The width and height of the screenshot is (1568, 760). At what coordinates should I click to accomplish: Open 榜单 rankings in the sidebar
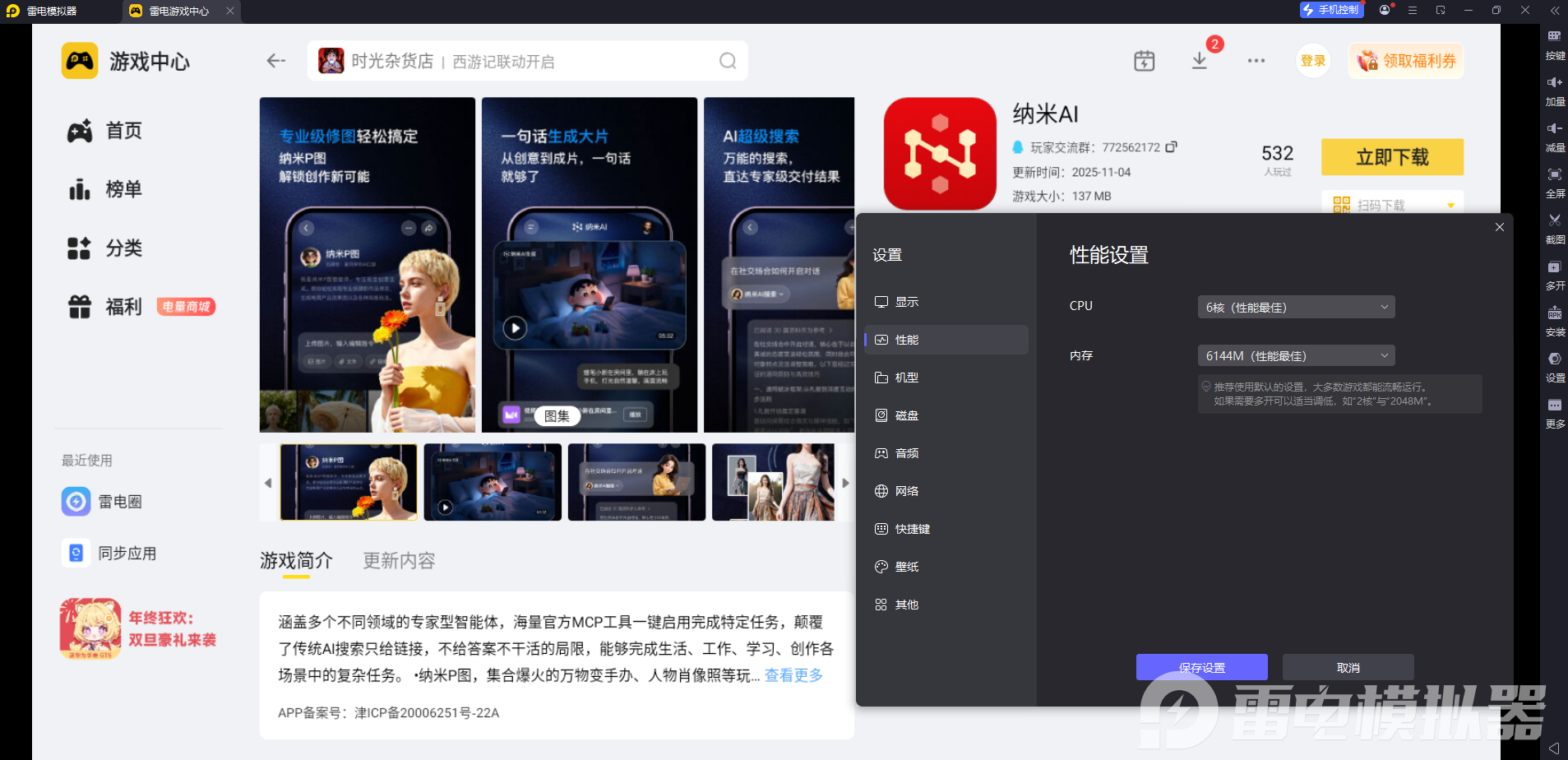pos(105,189)
